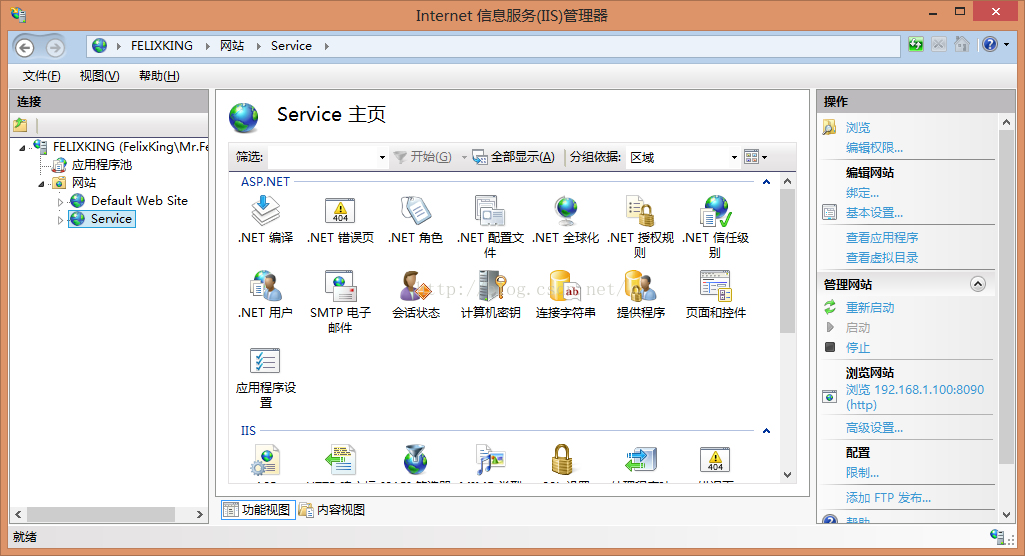Open the 提供程序 feature
Image resolution: width=1025 pixels, height=556 pixels.
640,295
